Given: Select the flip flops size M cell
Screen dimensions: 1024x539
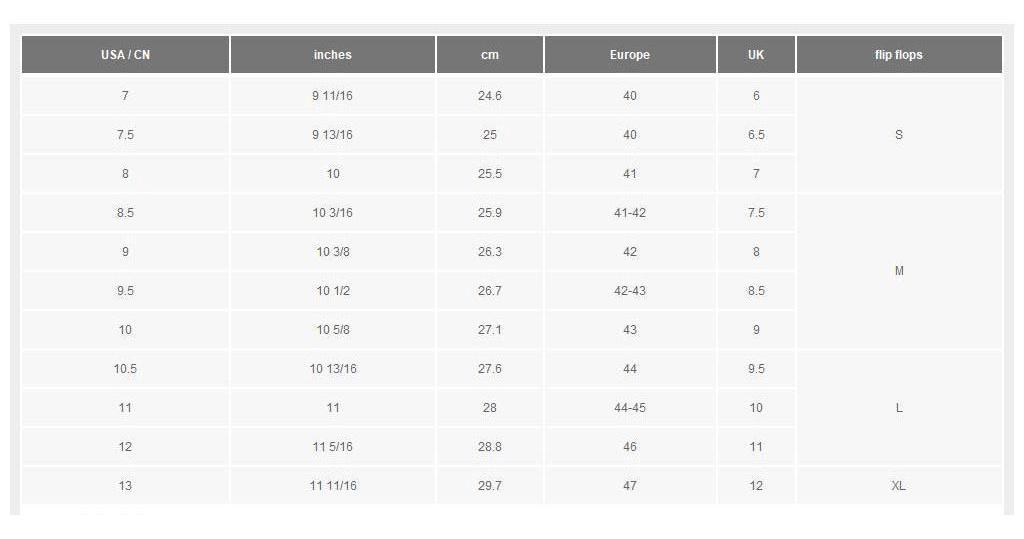Looking at the screenshot, I should pos(898,271).
